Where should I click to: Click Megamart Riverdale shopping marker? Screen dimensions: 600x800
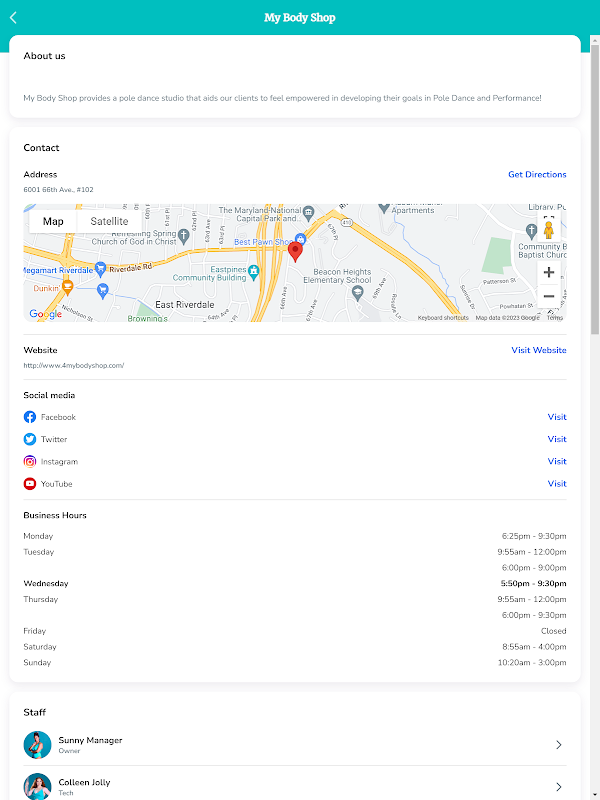point(101,269)
